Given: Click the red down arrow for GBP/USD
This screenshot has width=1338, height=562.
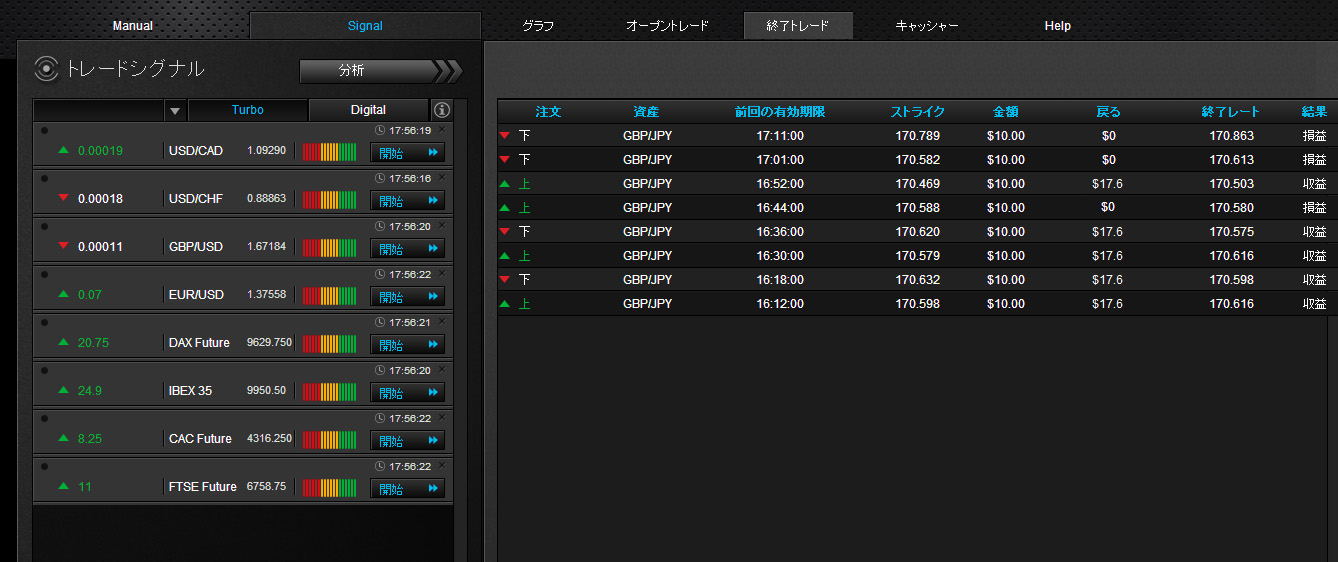Looking at the screenshot, I should tap(64, 246).
